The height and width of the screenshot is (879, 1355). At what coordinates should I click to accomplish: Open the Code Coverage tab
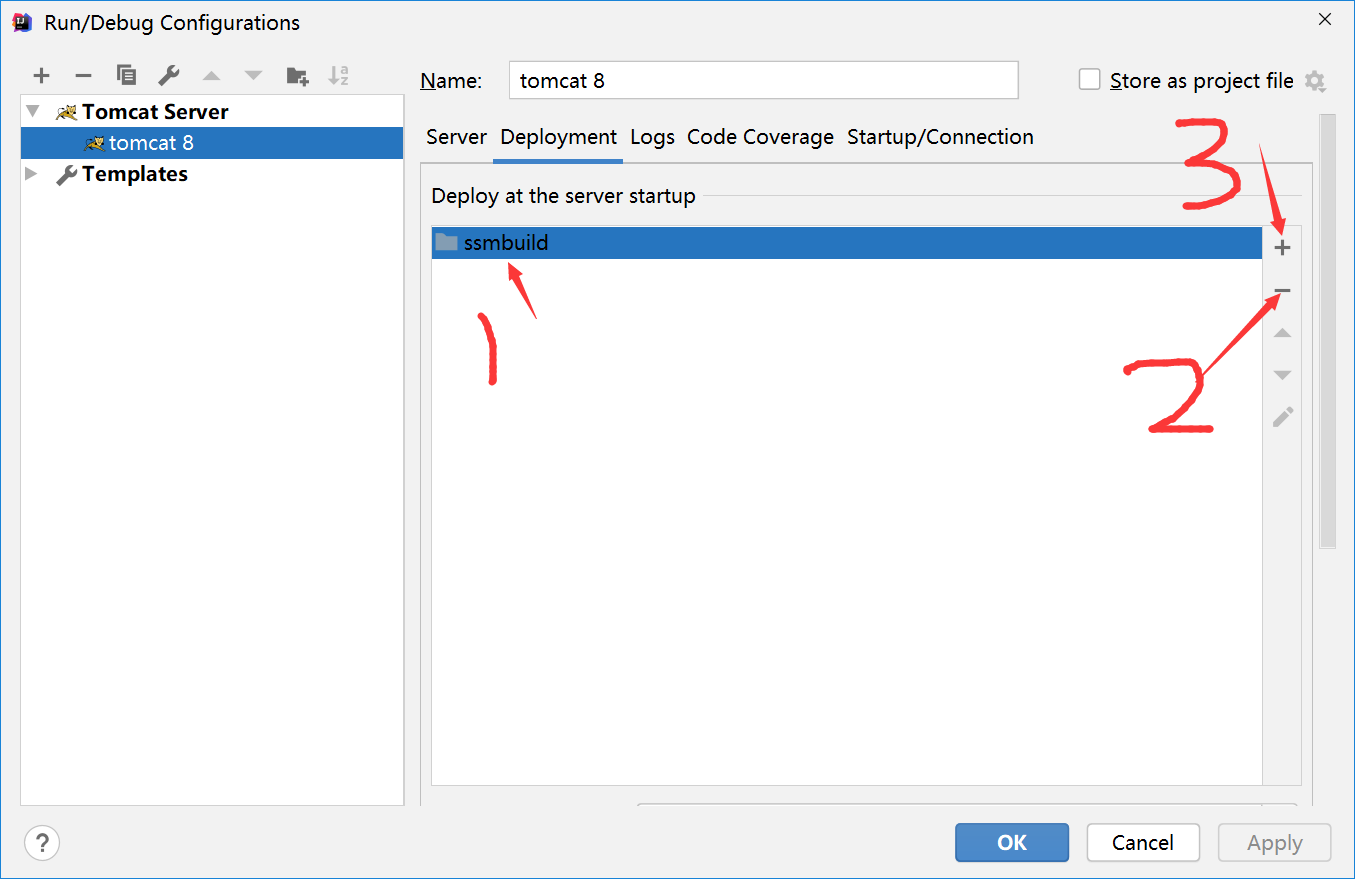[x=760, y=137]
